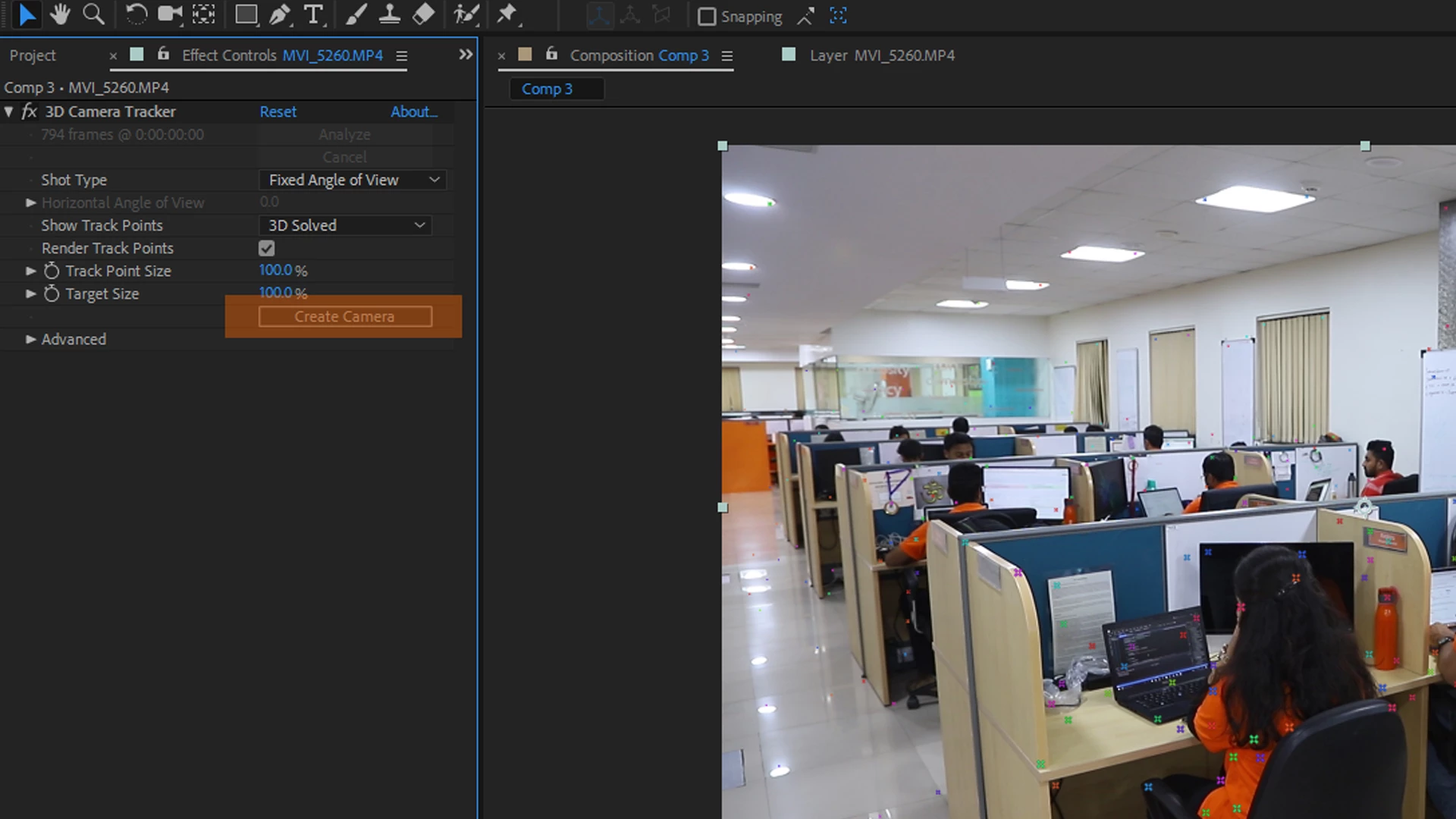Open Show Track Points dropdown
Image resolution: width=1456 pixels, height=819 pixels.
(x=345, y=225)
